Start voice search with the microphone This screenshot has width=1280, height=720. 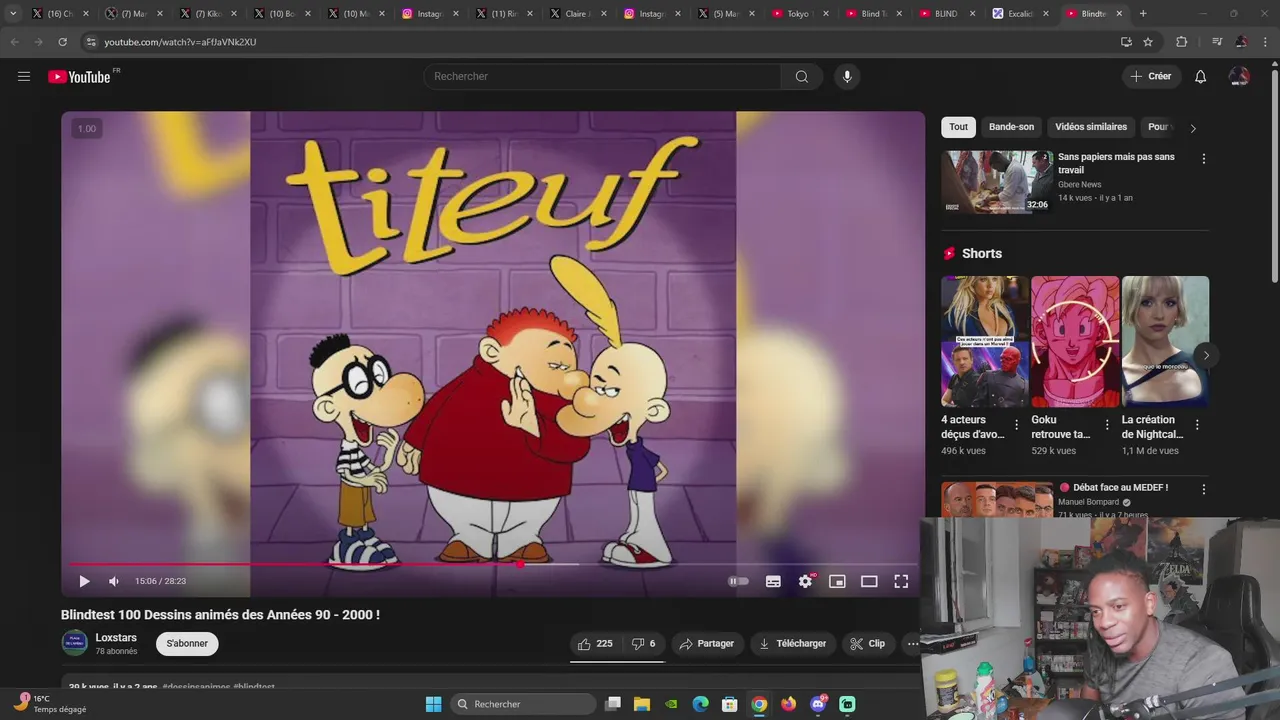[x=847, y=77]
